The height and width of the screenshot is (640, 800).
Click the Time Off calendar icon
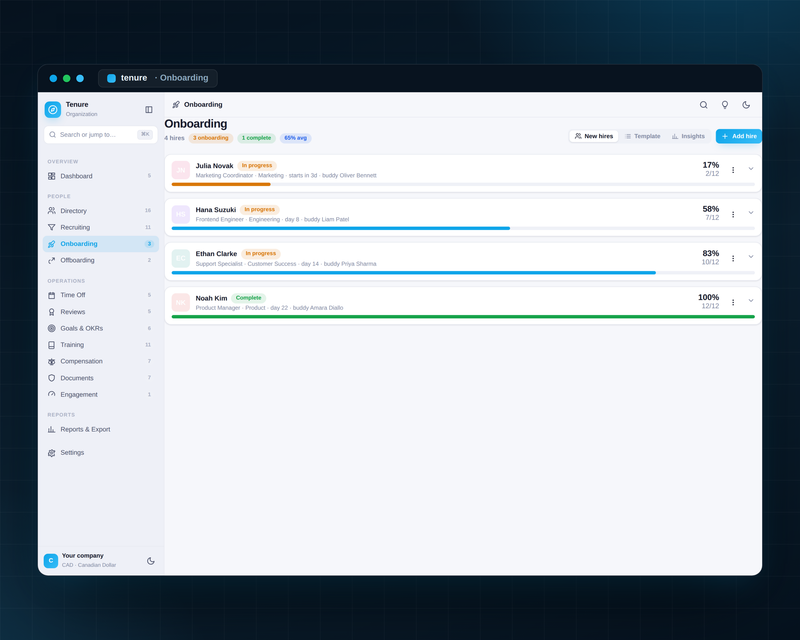click(x=52, y=295)
